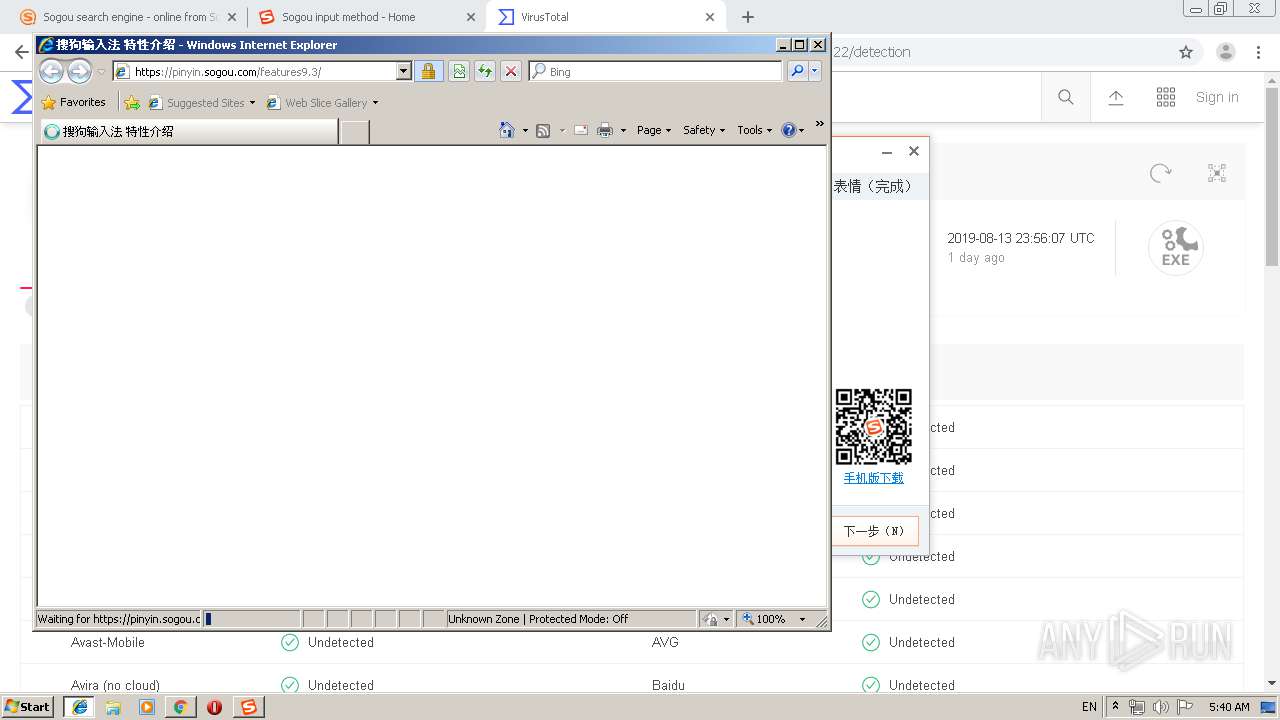This screenshot has width=1280, height=720.
Task: Click the Internet Explorer taskbar icon
Action: point(79,706)
